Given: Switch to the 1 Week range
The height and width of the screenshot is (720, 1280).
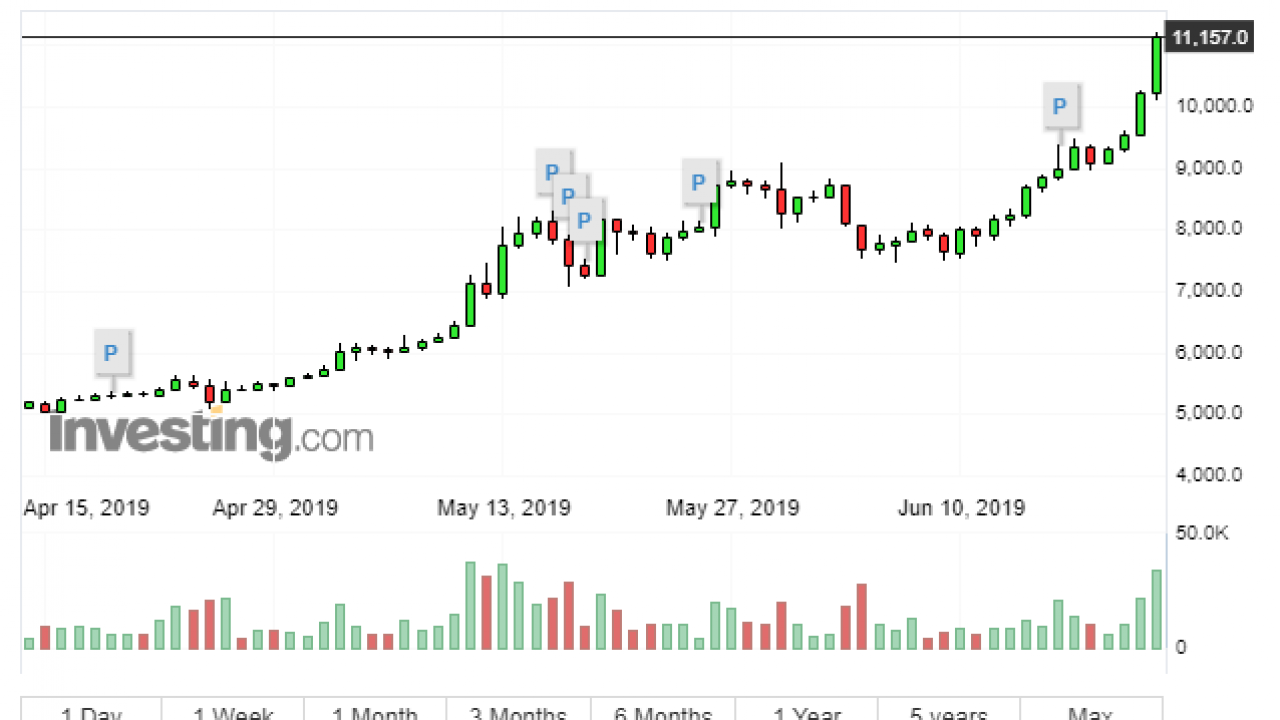Looking at the screenshot, I should pos(233,711).
